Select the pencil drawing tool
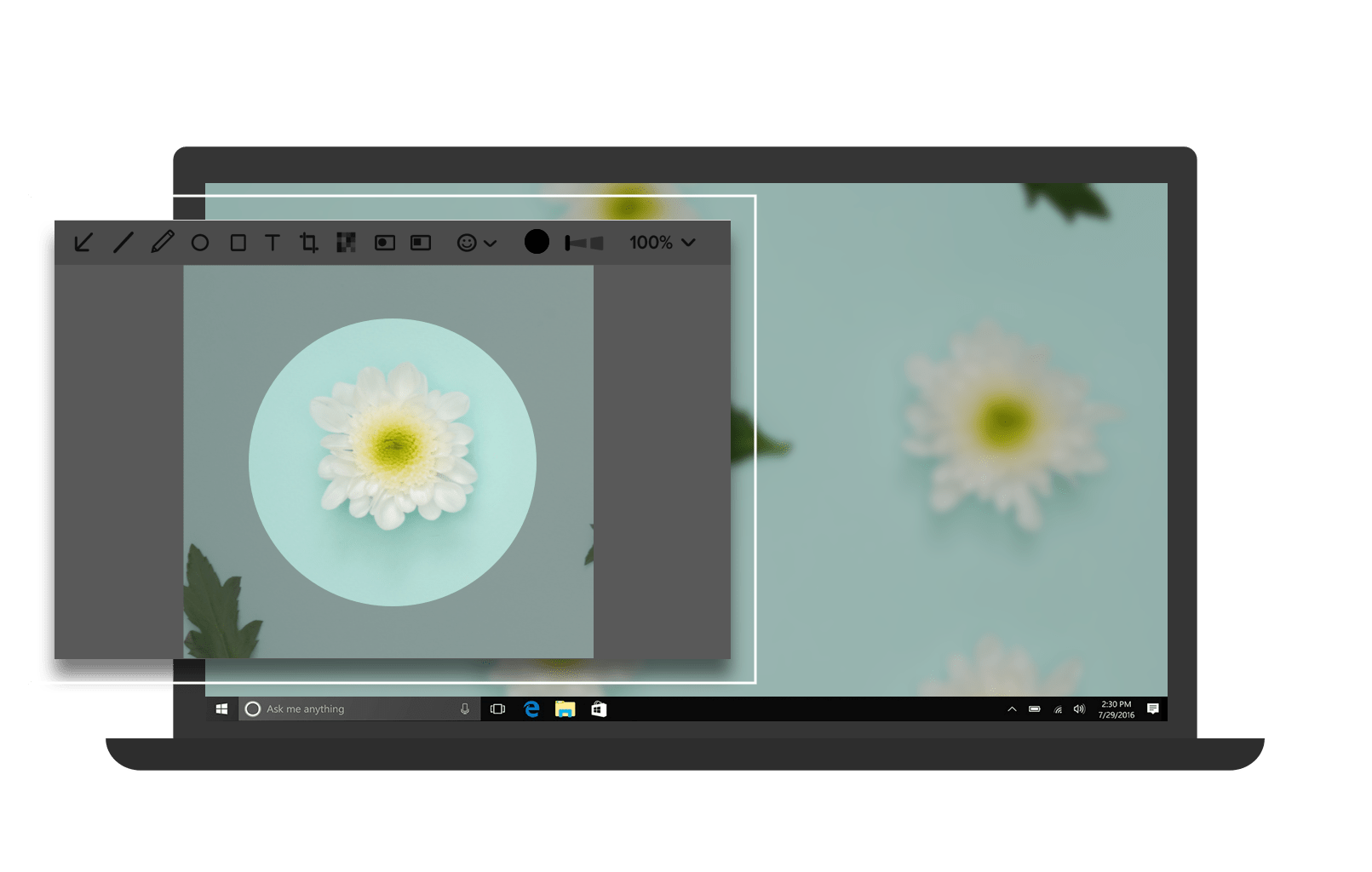This screenshot has width=1372, height=872. point(162,243)
